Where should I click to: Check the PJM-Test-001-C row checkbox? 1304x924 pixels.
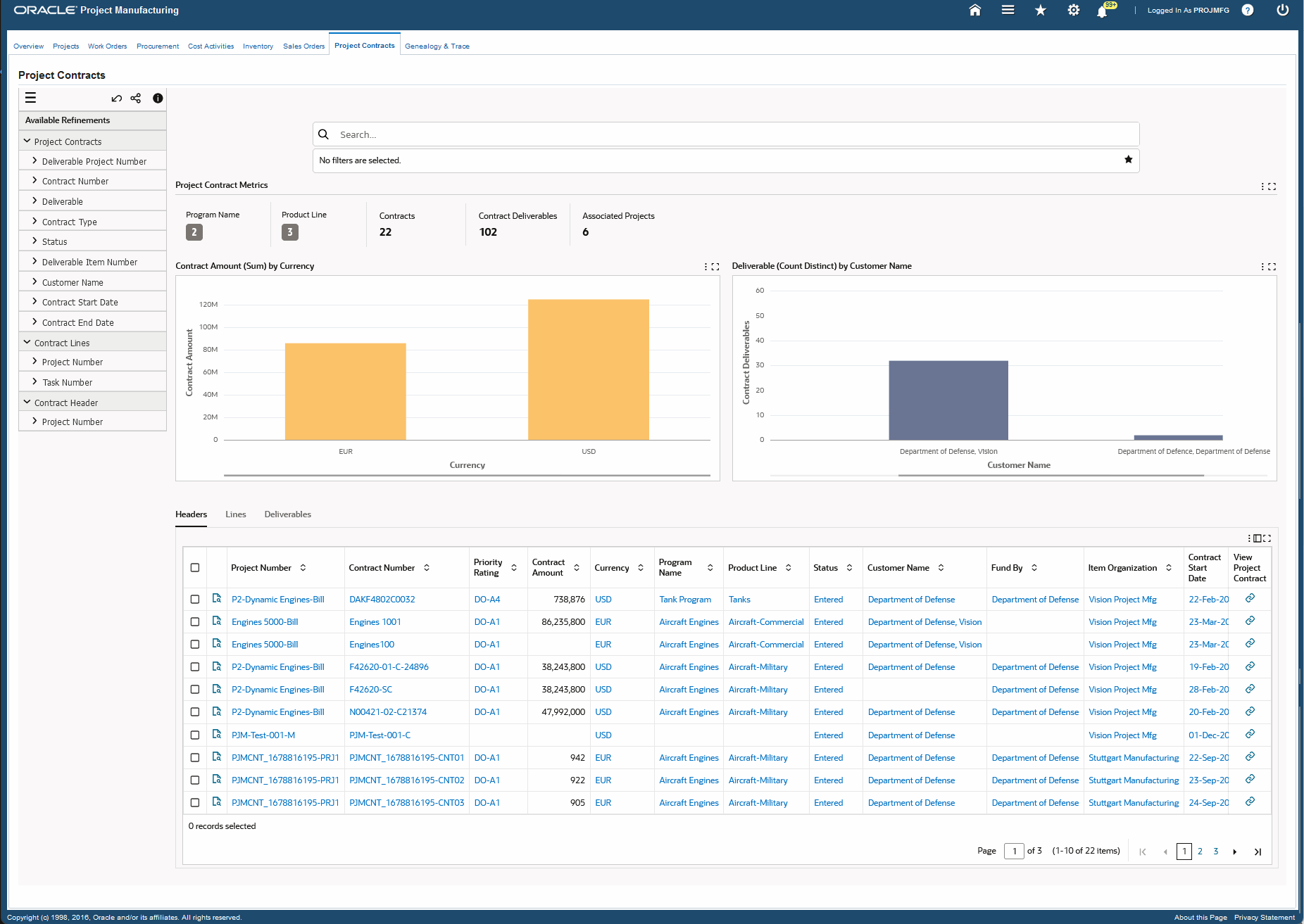point(195,735)
